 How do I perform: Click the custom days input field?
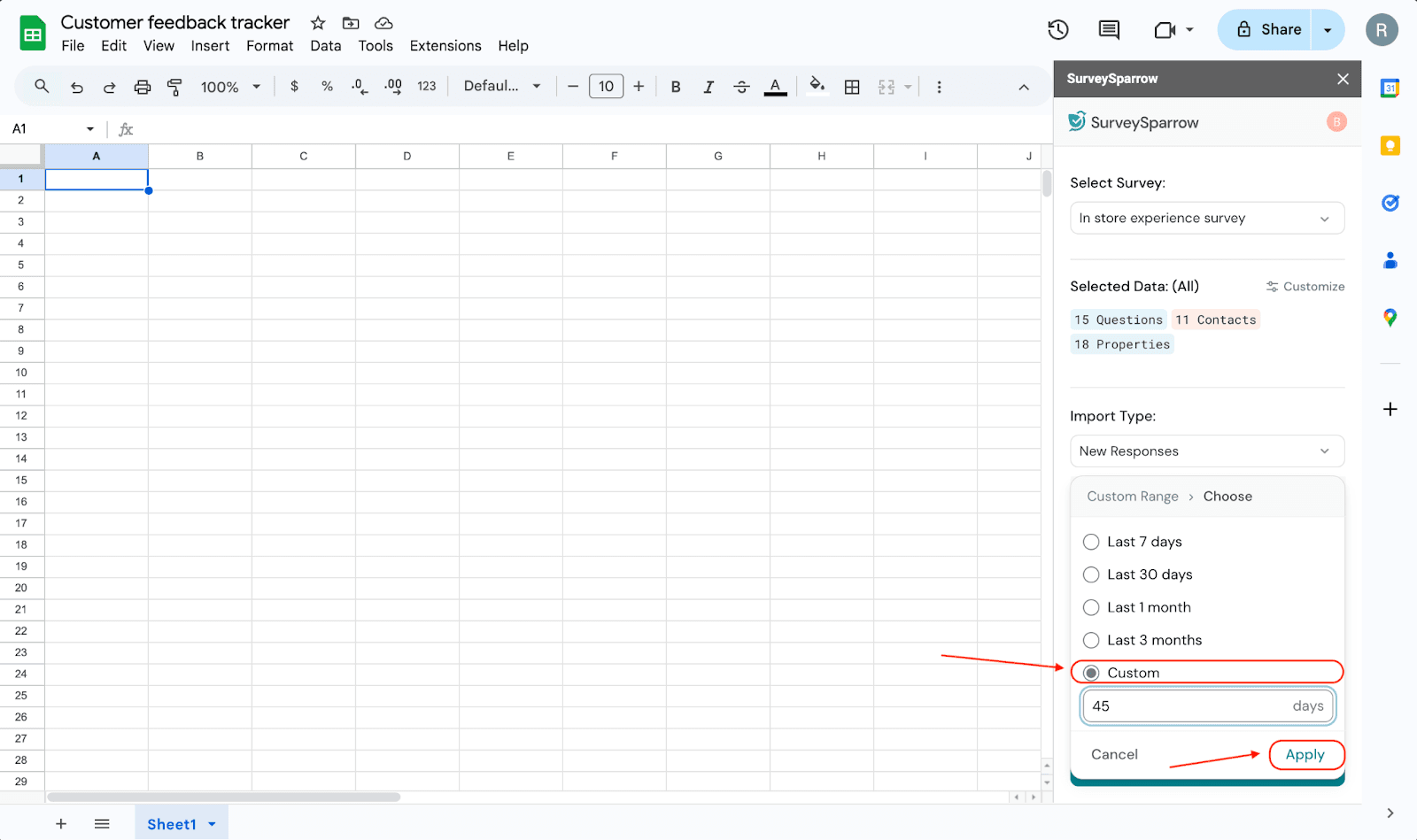click(x=1189, y=706)
